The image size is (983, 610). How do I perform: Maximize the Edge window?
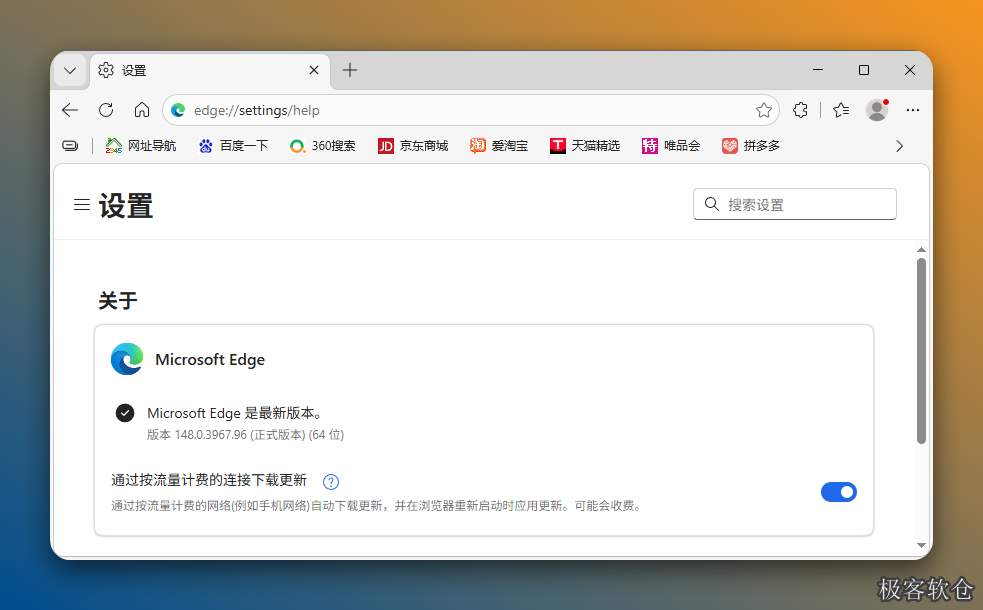(x=864, y=70)
